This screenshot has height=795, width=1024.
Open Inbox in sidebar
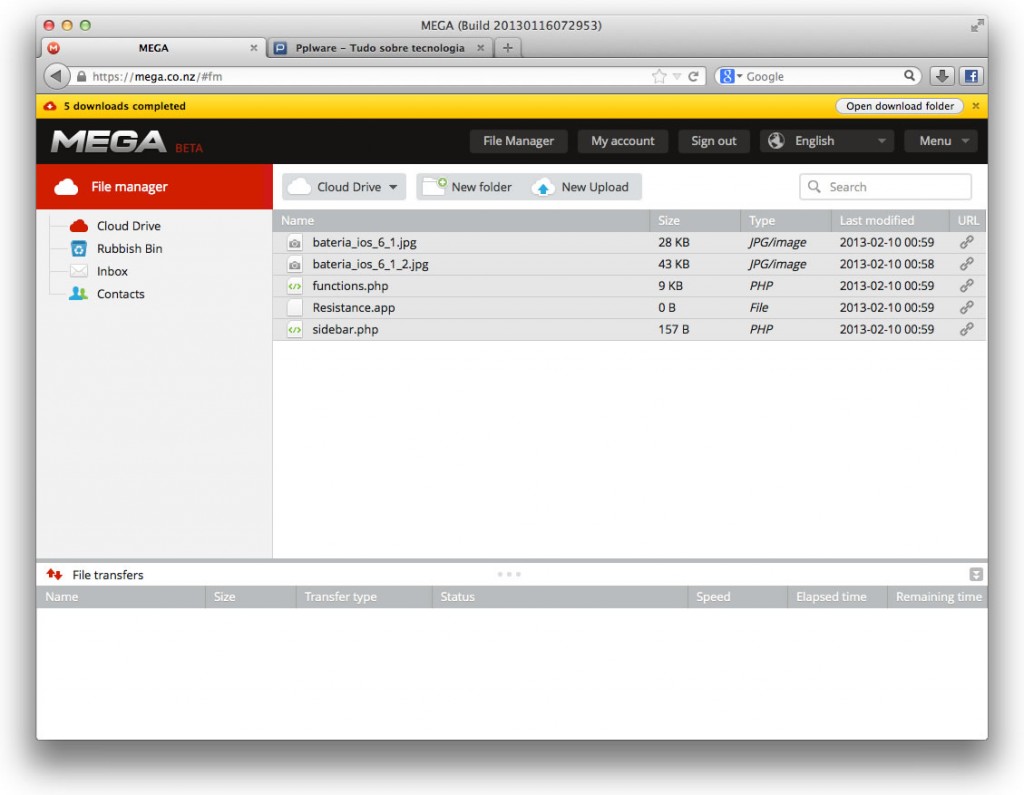112,271
